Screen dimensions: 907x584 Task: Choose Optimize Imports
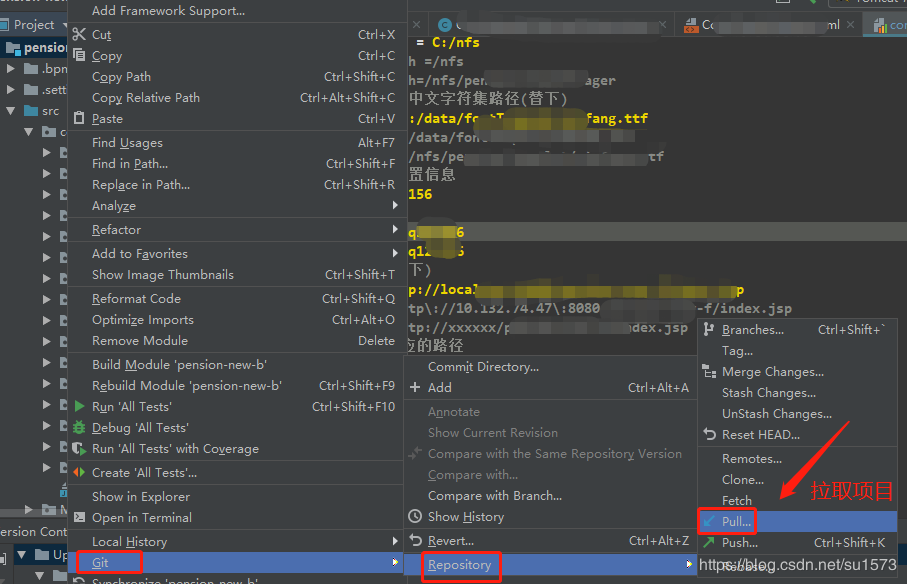point(237,319)
